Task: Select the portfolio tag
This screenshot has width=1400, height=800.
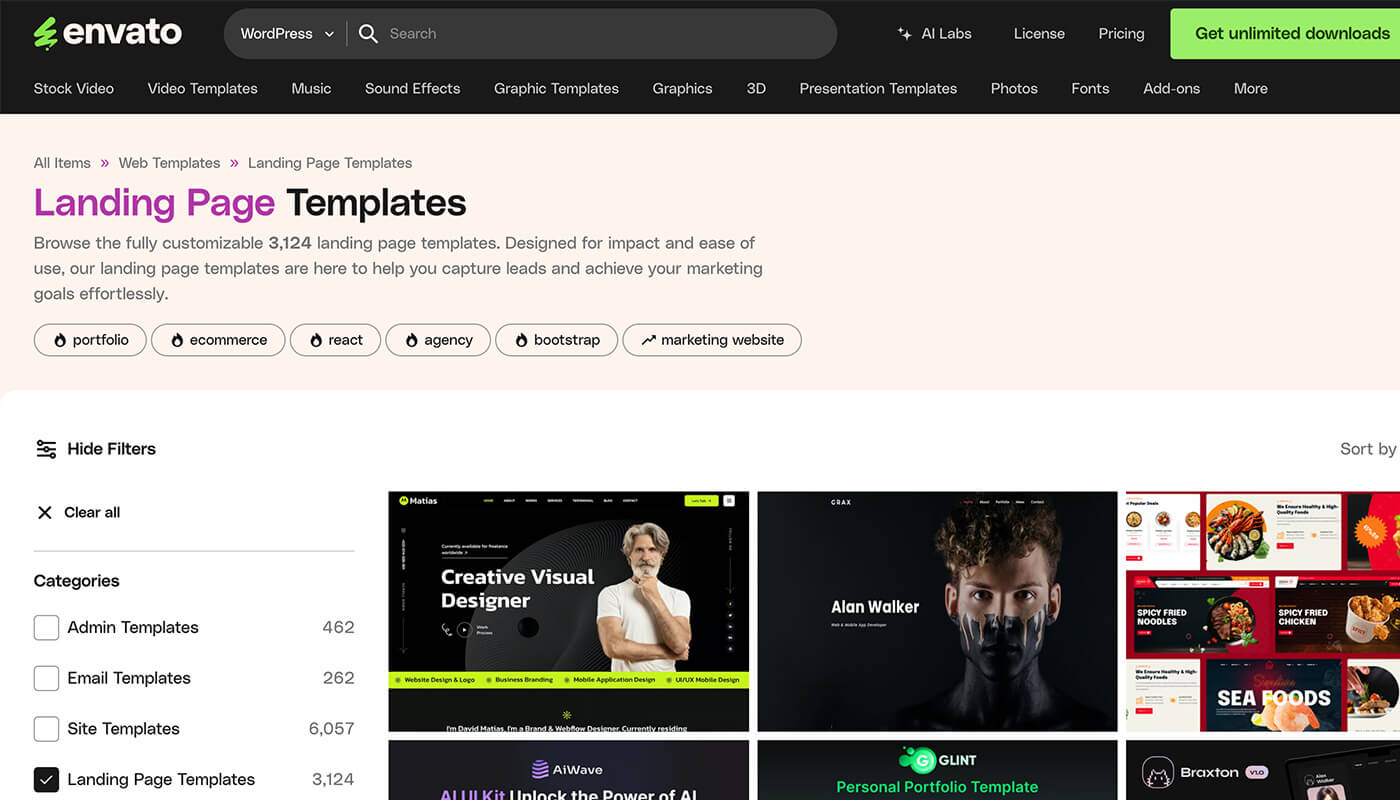Action: (90, 340)
